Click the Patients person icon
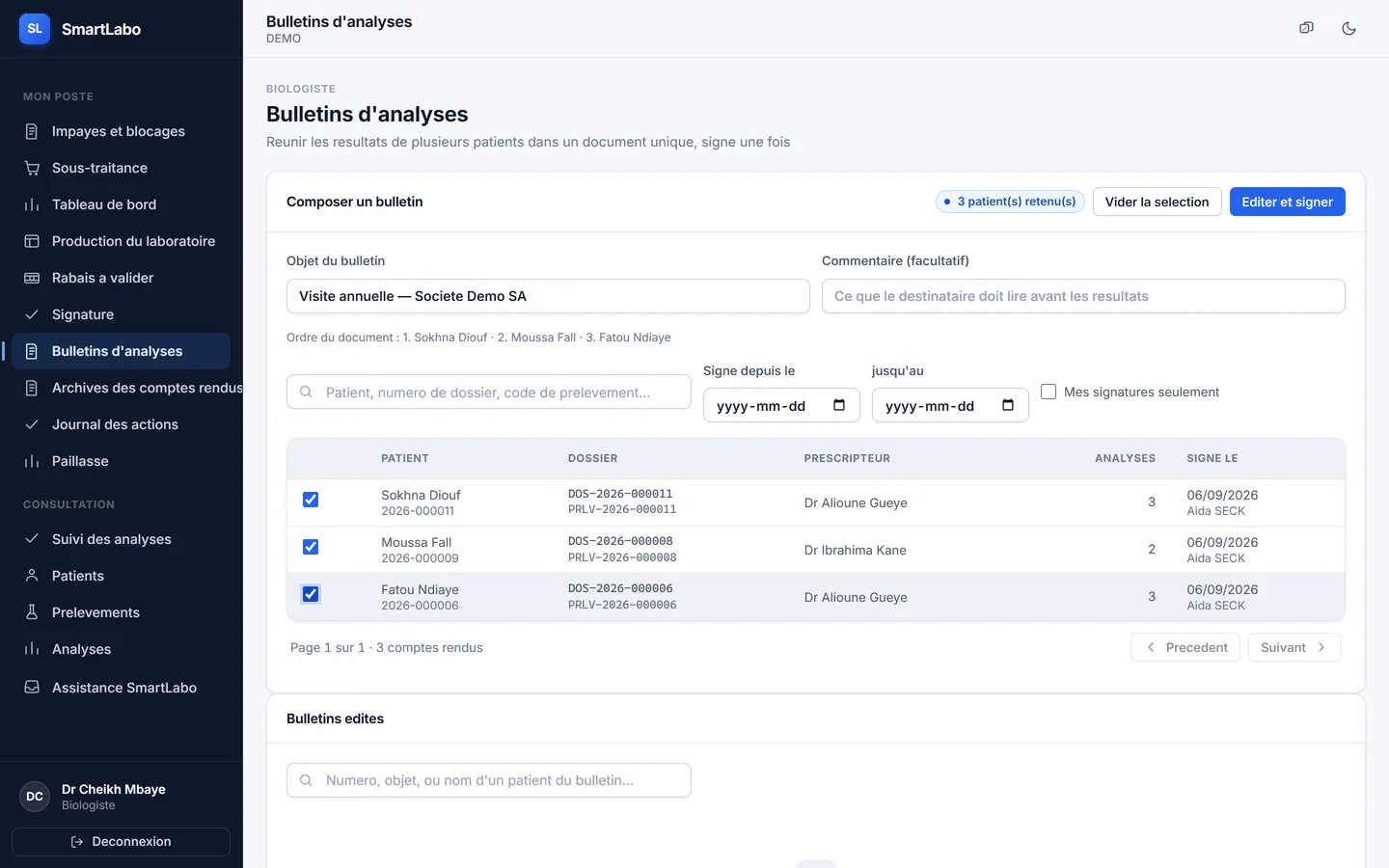Image resolution: width=1389 pixels, height=868 pixels. pyautogui.click(x=32, y=576)
